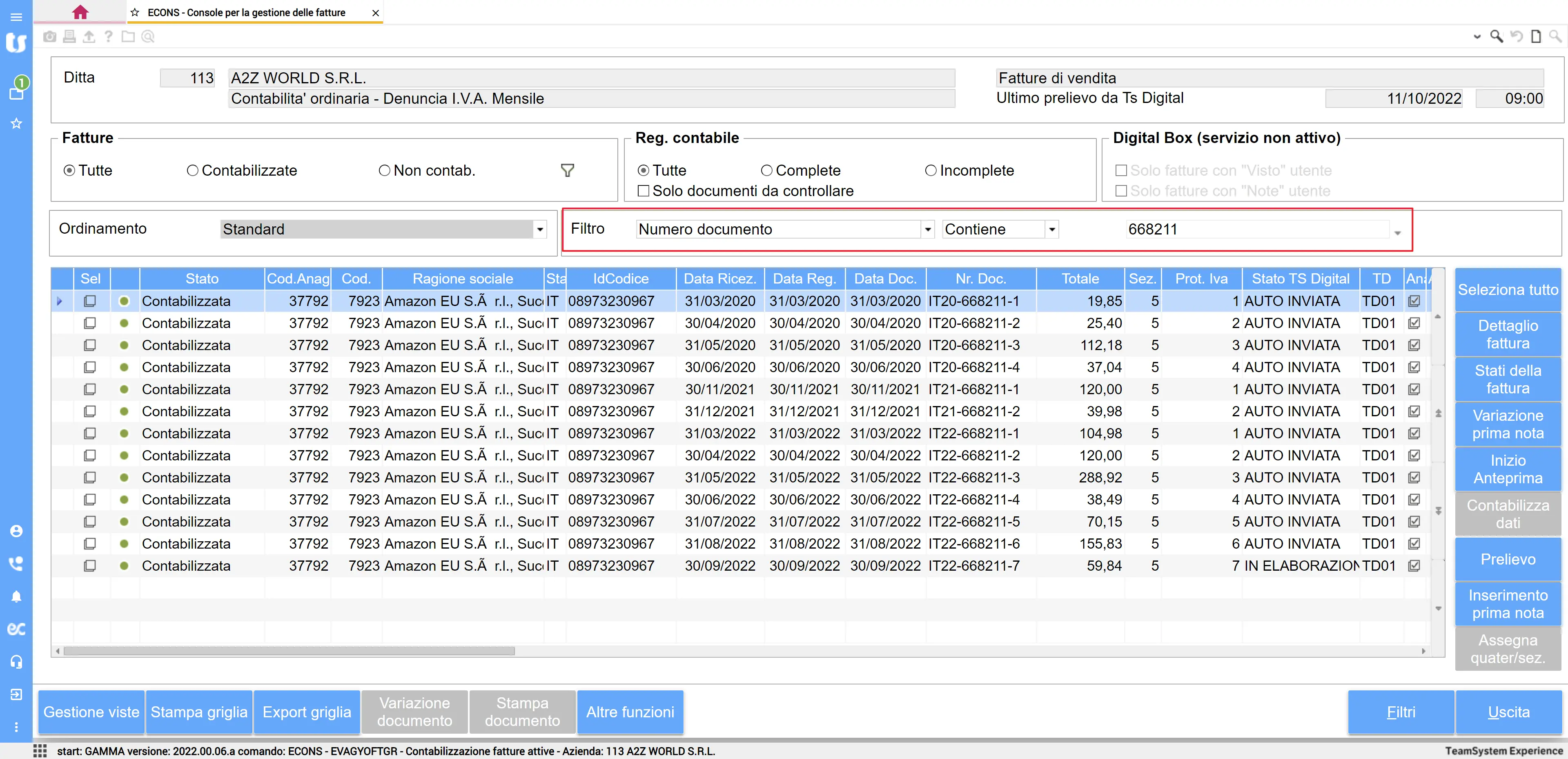Open the magnifier search icon top right

tap(1496, 36)
